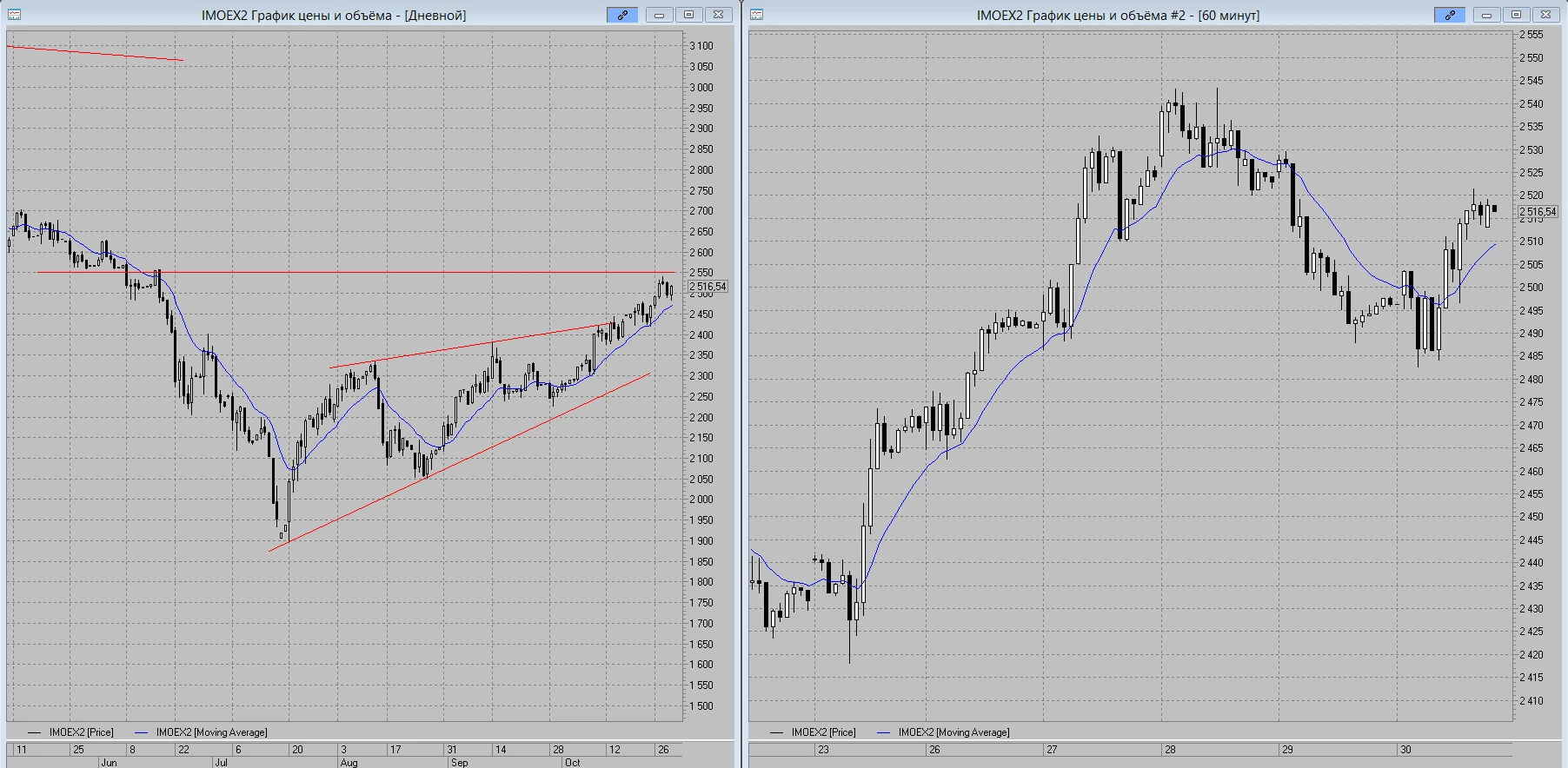Click the 'Jun' month label on daily chart time axis
The height and width of the screenshot is (768, 1568).
pyautogui.click(x=109, y=762)
